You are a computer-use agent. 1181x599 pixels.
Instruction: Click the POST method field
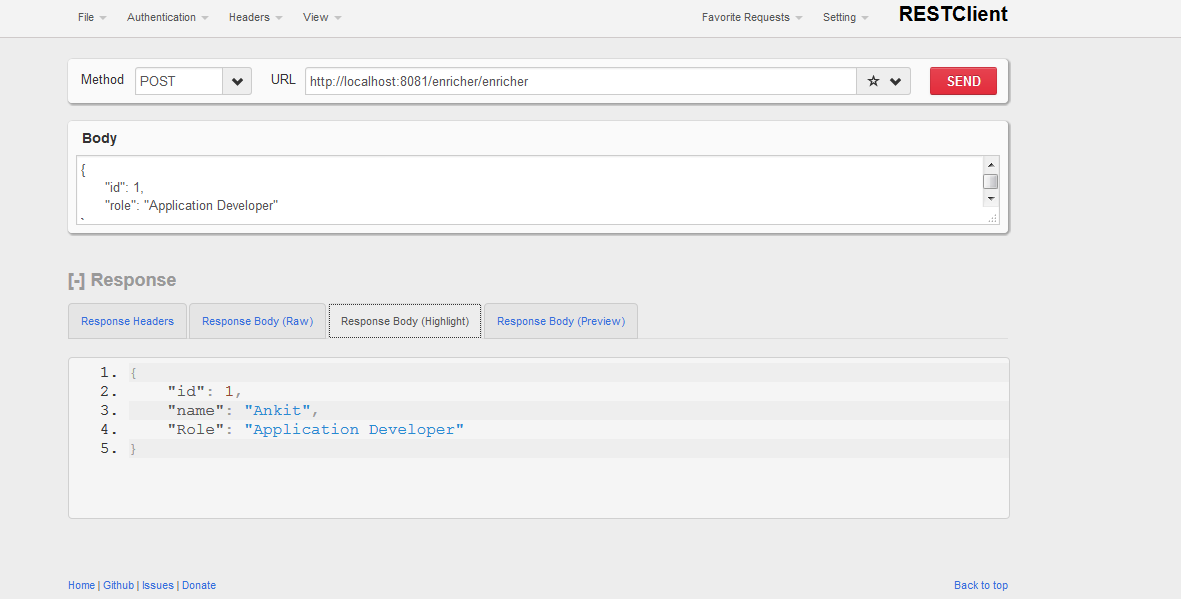(x=179, y=81)
